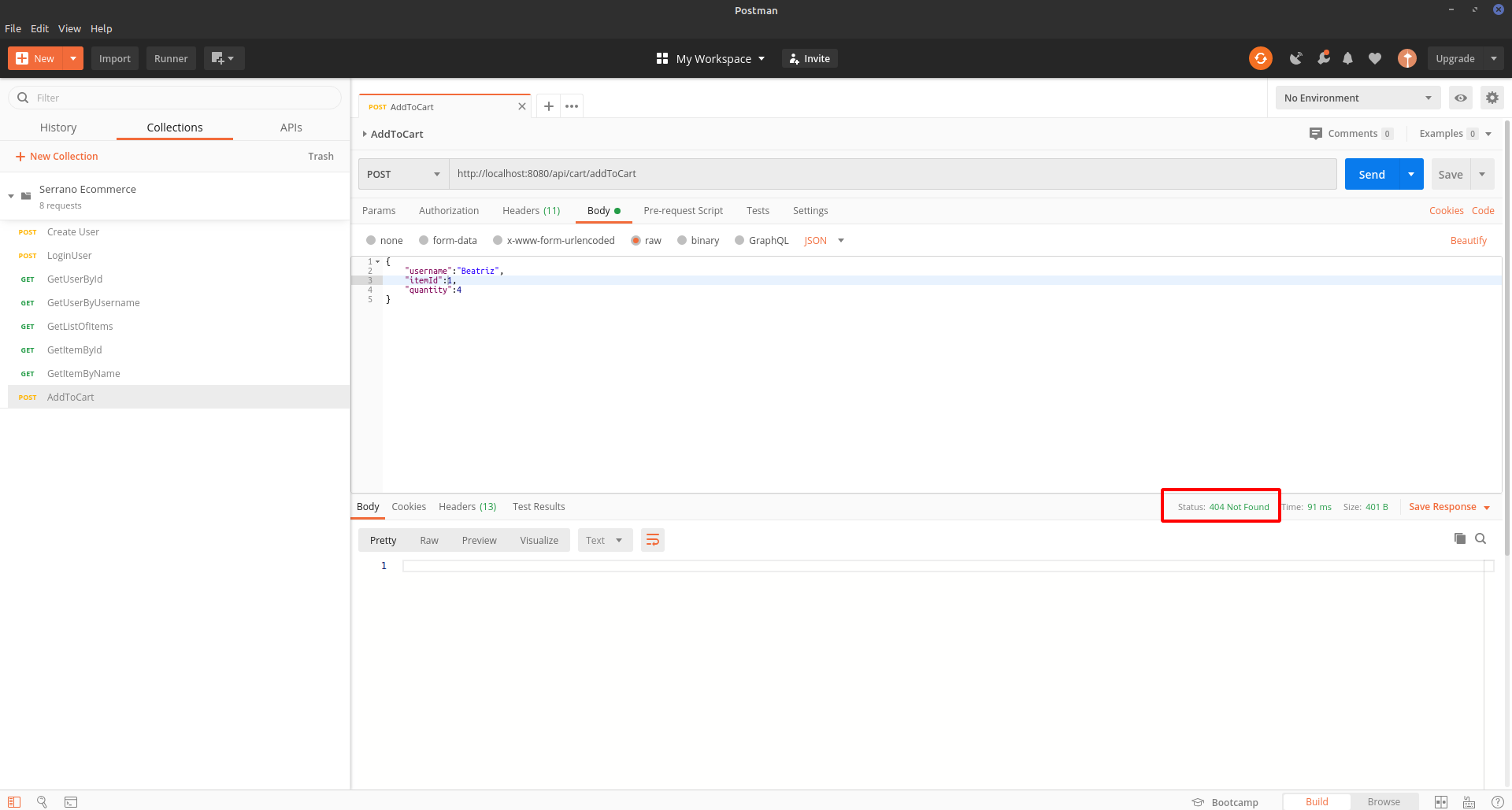Click the Invite button
This screenshot has width=1512, height=810.
(x=810, y=58)
